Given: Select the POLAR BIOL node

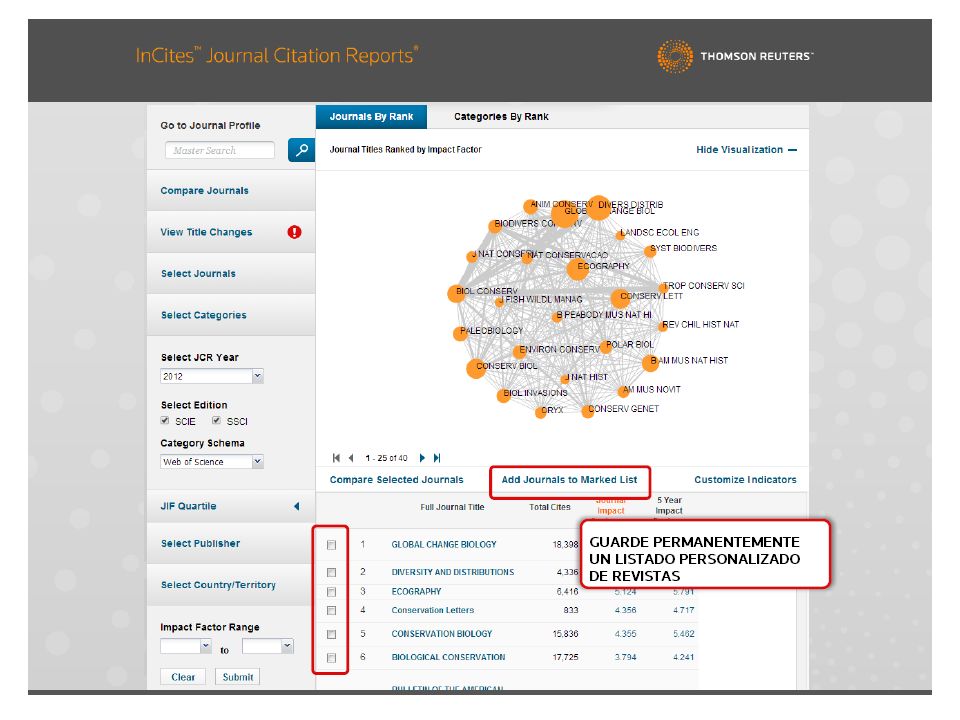Looking at the screenshot, I should (x=606, y=347).
